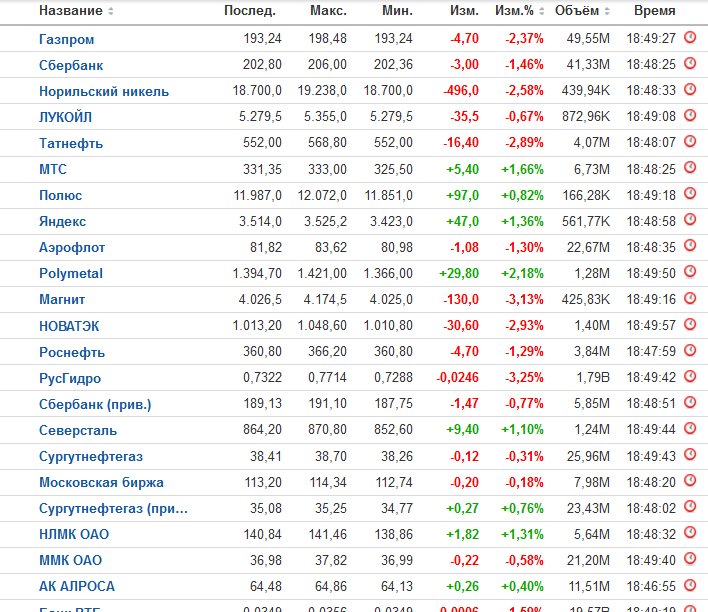The image size is (708, 612).
Task: Open the Polymetal stock link
Action: pyautogui.click(x=71, y=274)
